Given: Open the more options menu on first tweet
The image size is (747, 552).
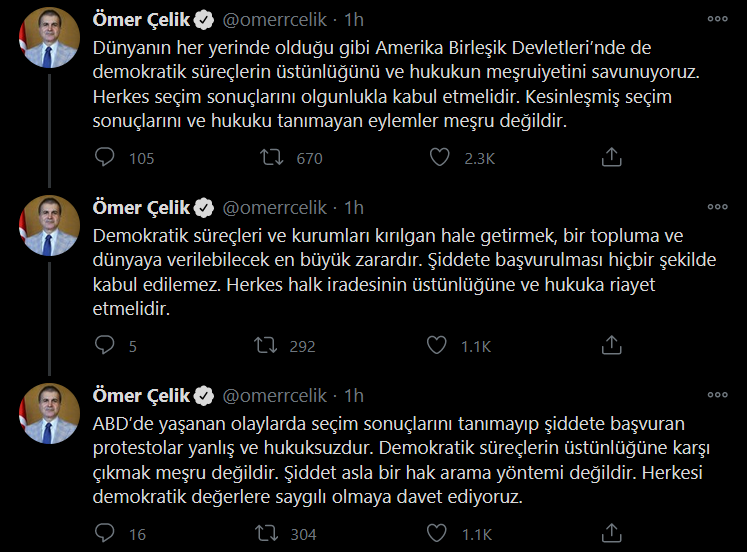Looking at the screenshot, I should tap(717, 19).
